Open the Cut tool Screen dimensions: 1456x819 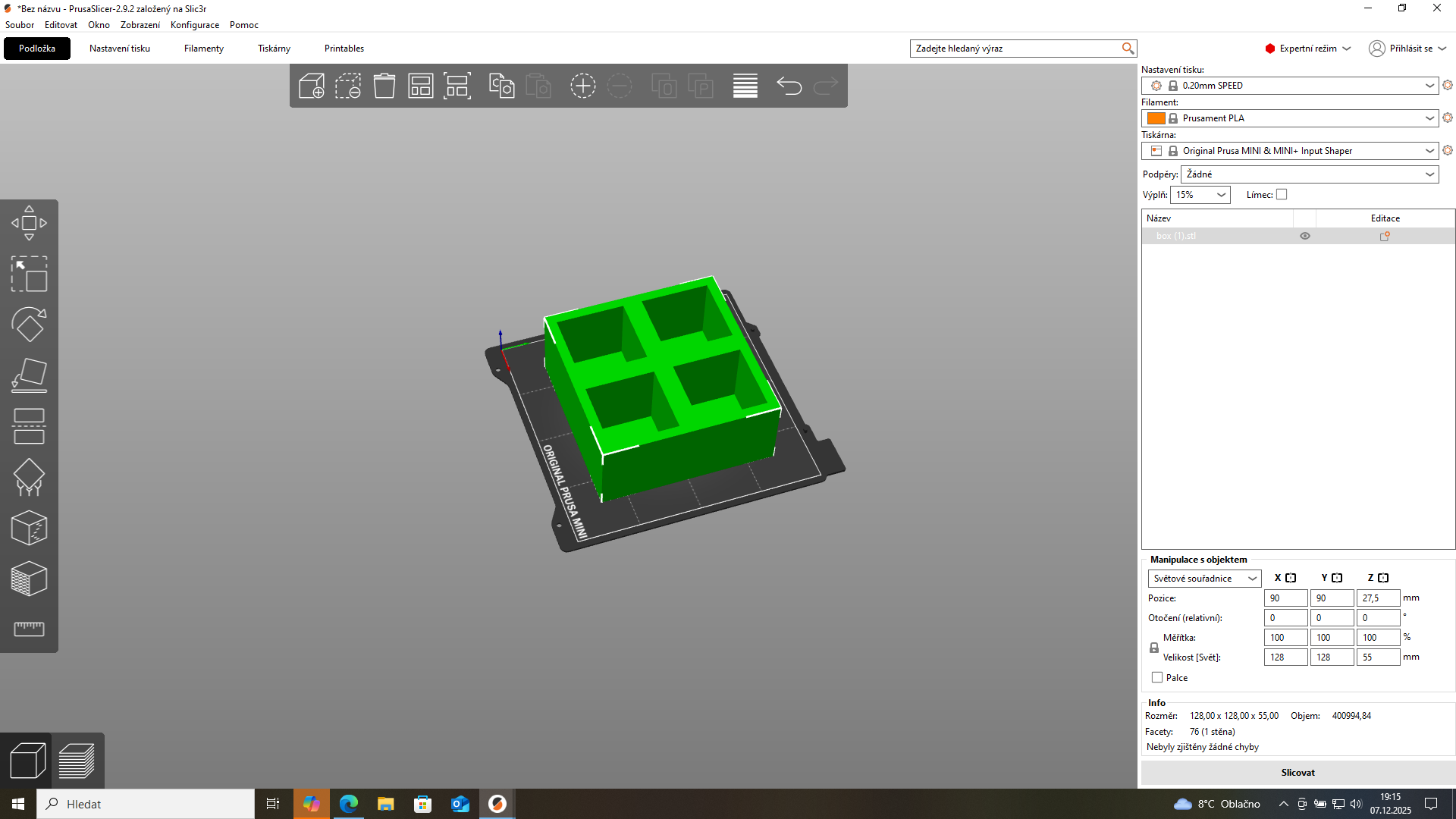[x=29, y=426]
